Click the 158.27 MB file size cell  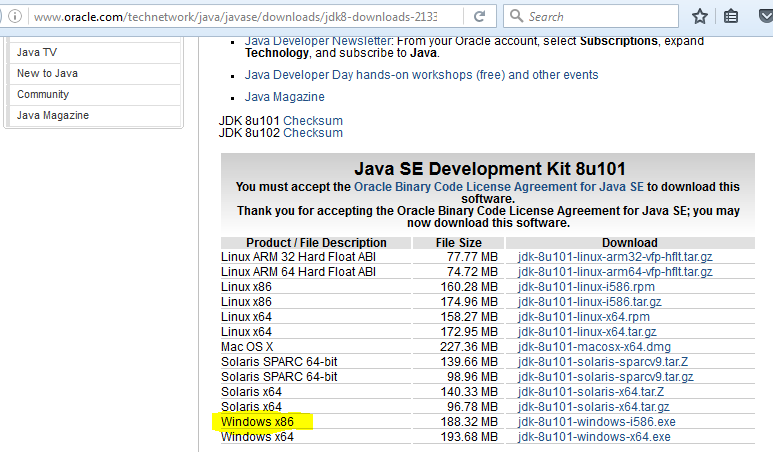coord(469,317)
